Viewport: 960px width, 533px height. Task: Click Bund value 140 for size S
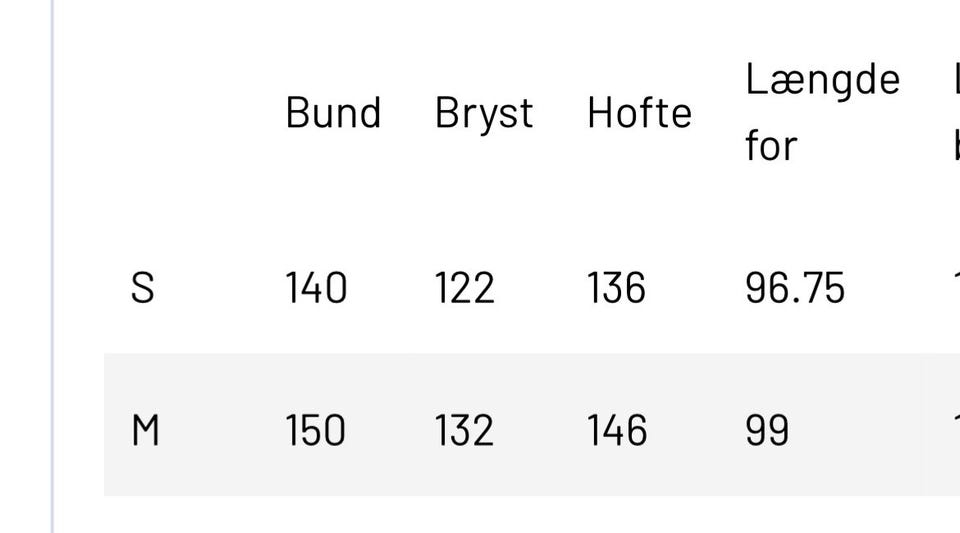coord(317,288)
